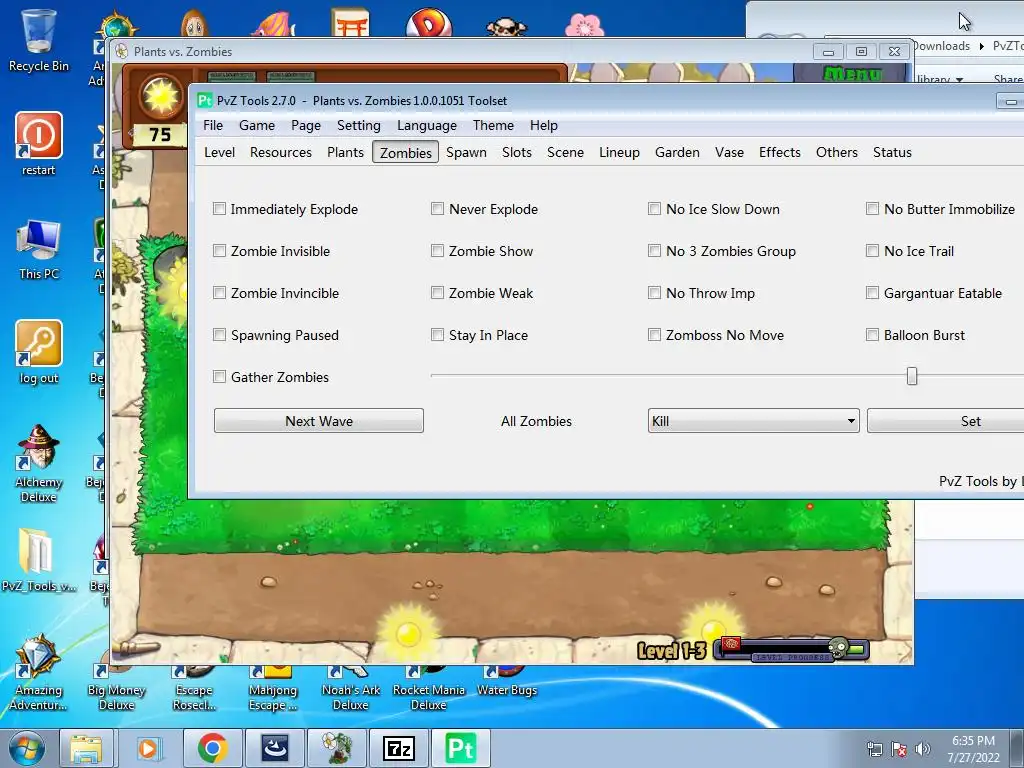Enable Never Explode checkbox

click(x=438, y=209)
